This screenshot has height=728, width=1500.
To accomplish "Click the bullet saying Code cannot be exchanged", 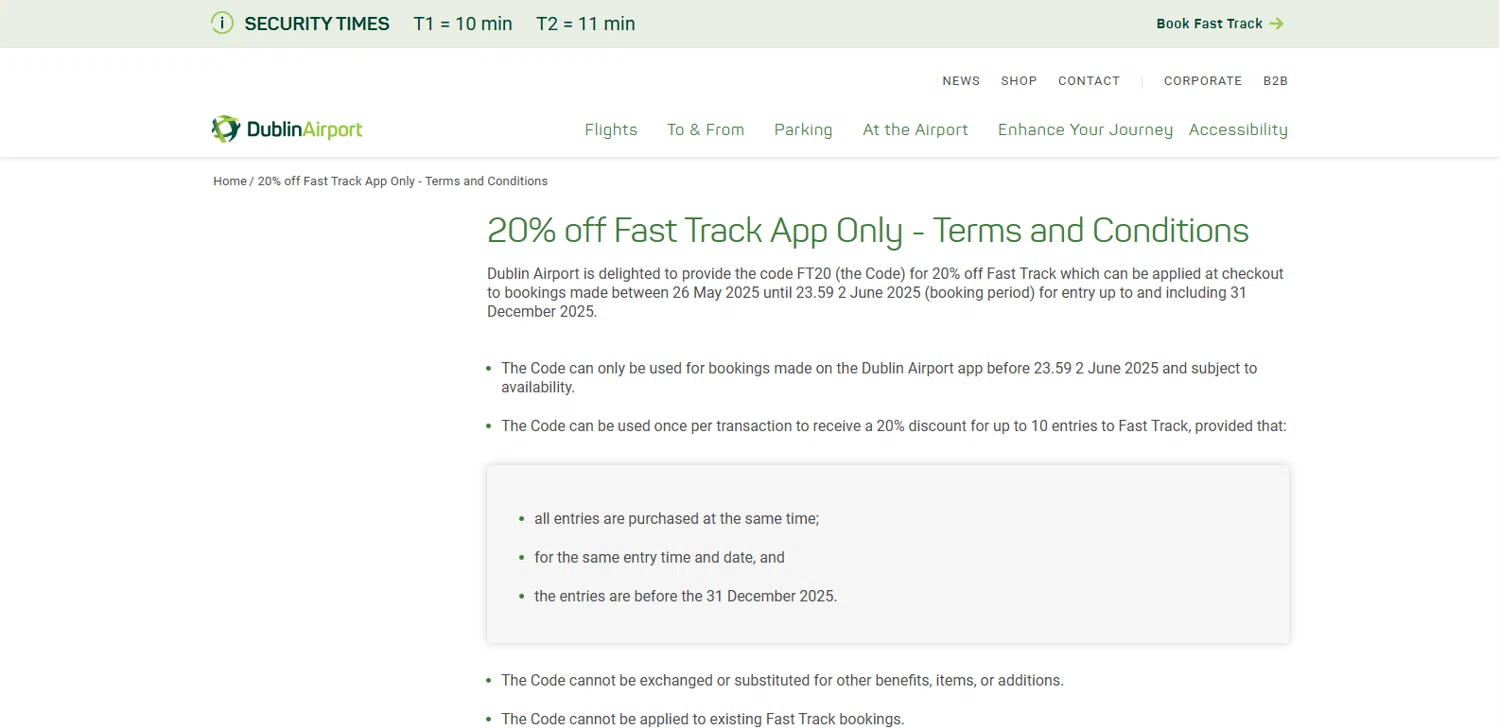I will [x=782, y=681].
